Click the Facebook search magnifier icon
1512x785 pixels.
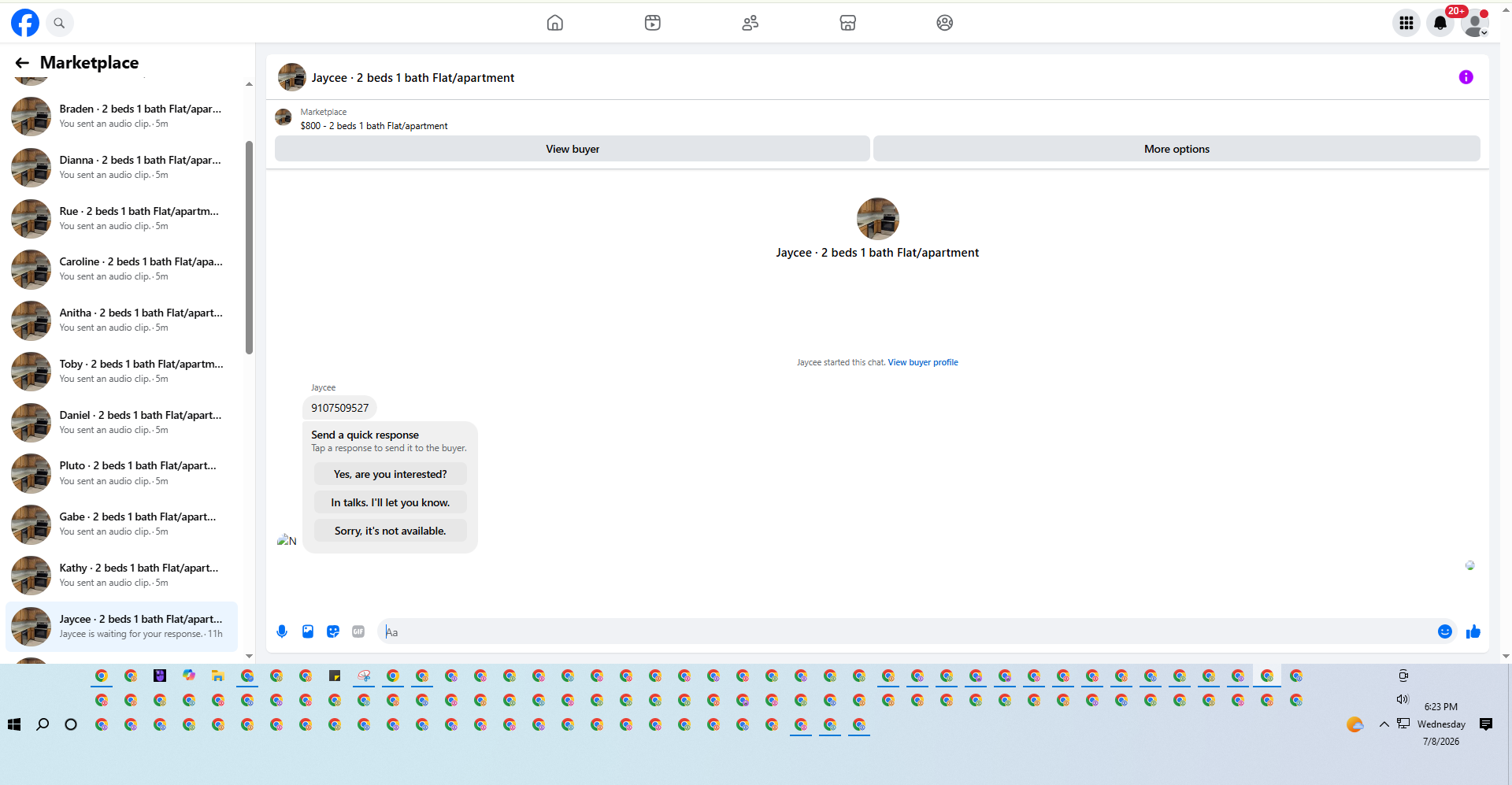coord(59,23)
